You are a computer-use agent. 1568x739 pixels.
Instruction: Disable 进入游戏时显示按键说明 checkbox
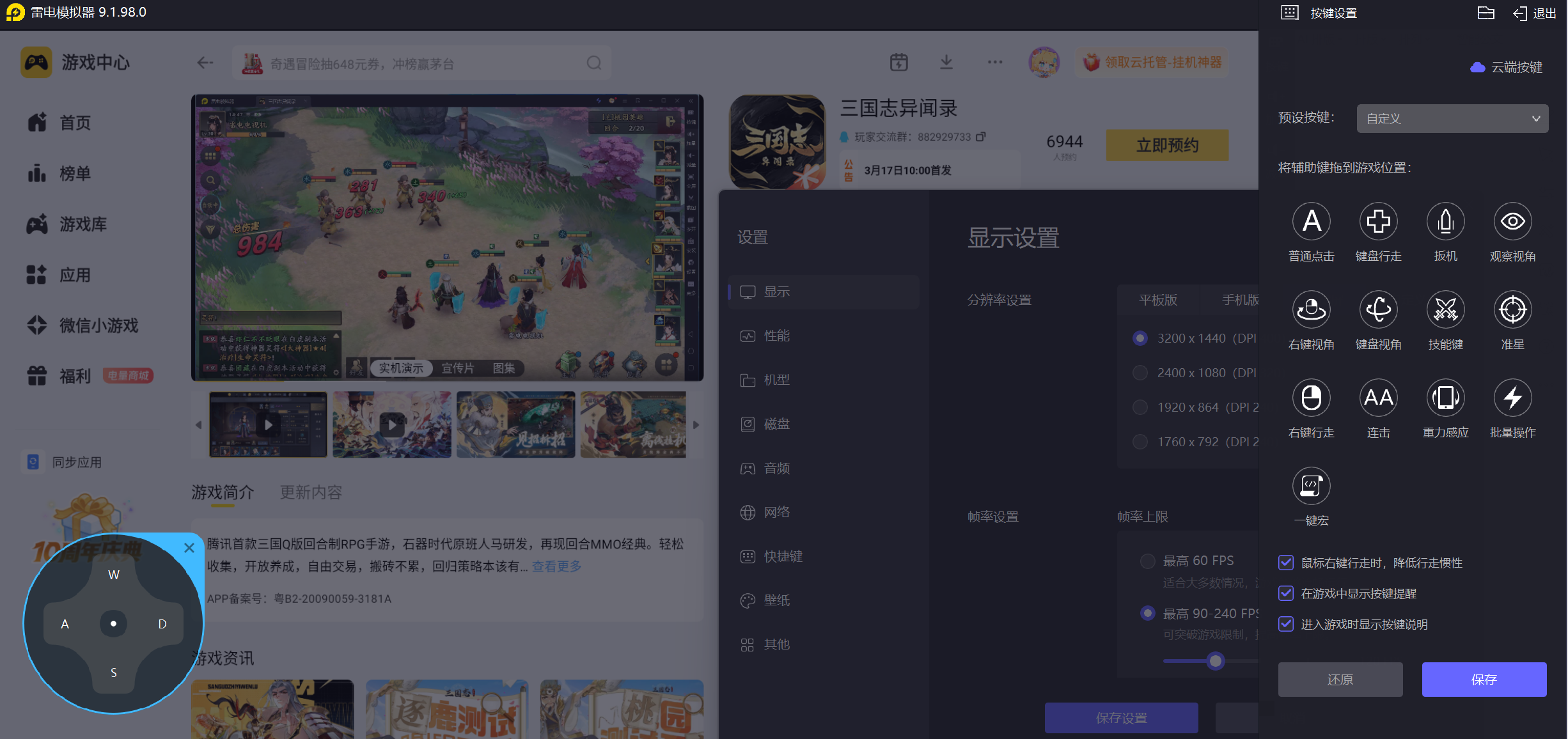(1286, 624)
